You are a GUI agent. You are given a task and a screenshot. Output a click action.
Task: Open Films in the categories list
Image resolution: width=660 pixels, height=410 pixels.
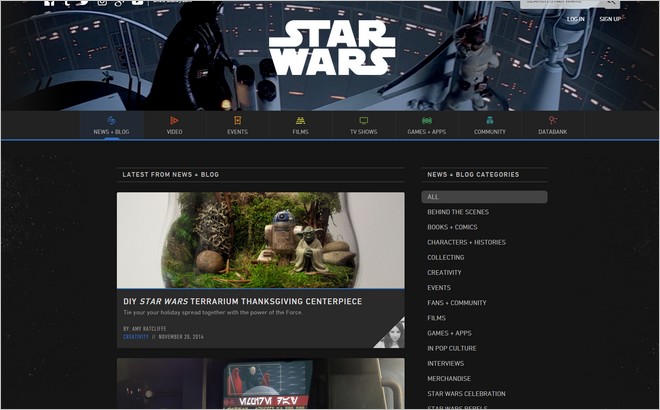pyautogui.click(x=436, y=318)
